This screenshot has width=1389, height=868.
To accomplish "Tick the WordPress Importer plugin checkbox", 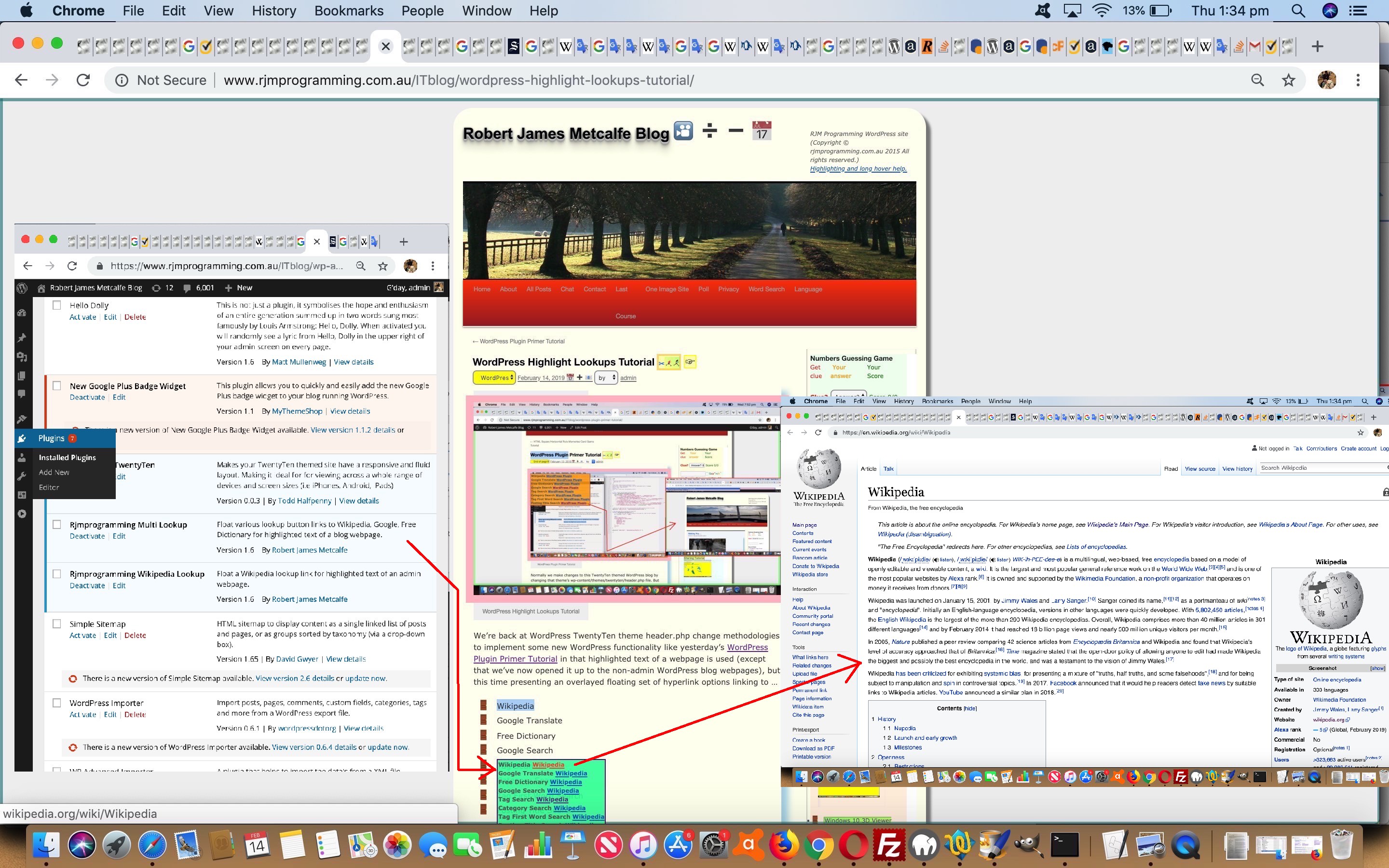I will [57, 703].
